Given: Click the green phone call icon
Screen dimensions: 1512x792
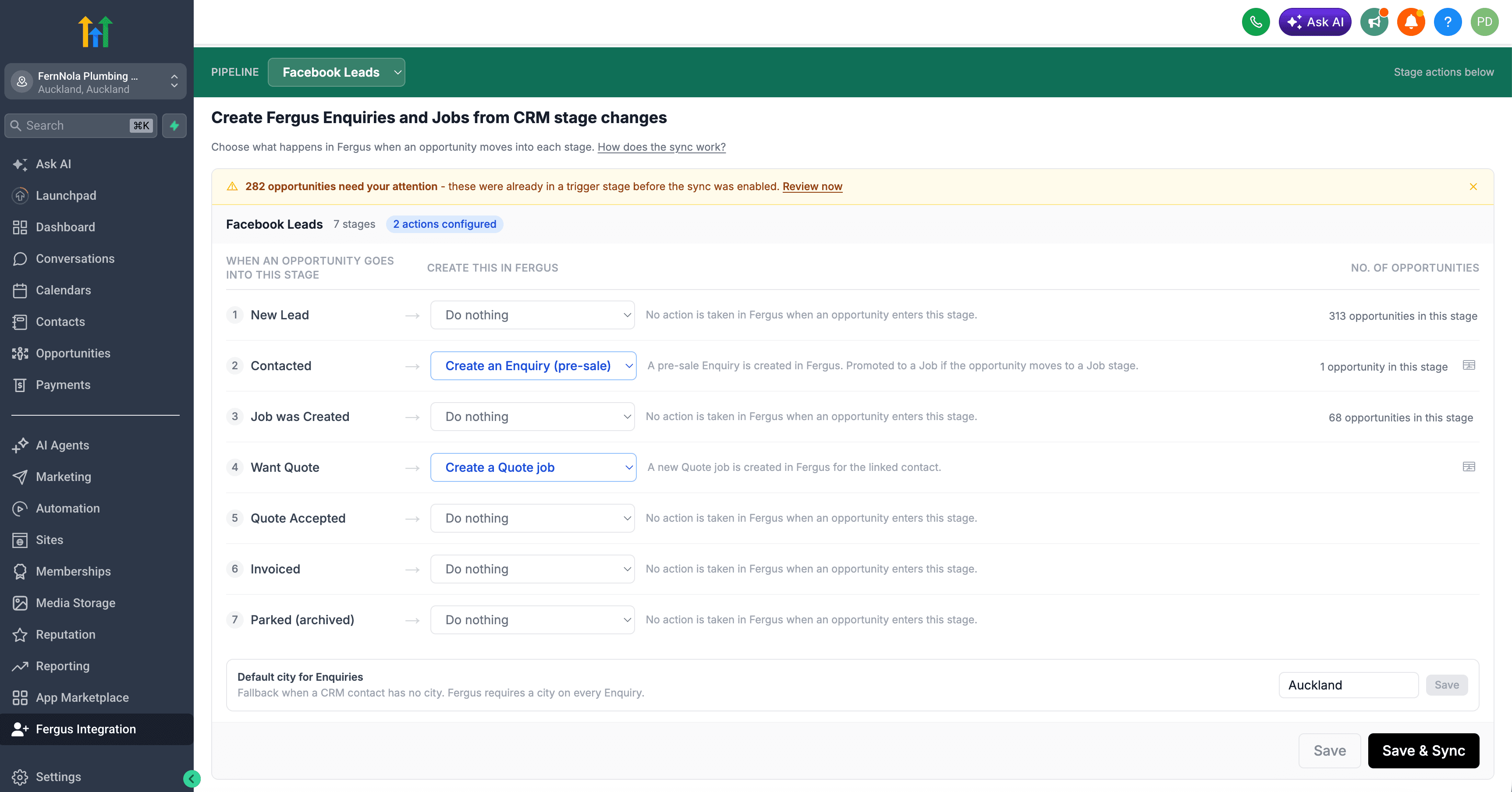Looking at the screenshot, I should (x=1256, y=22).
